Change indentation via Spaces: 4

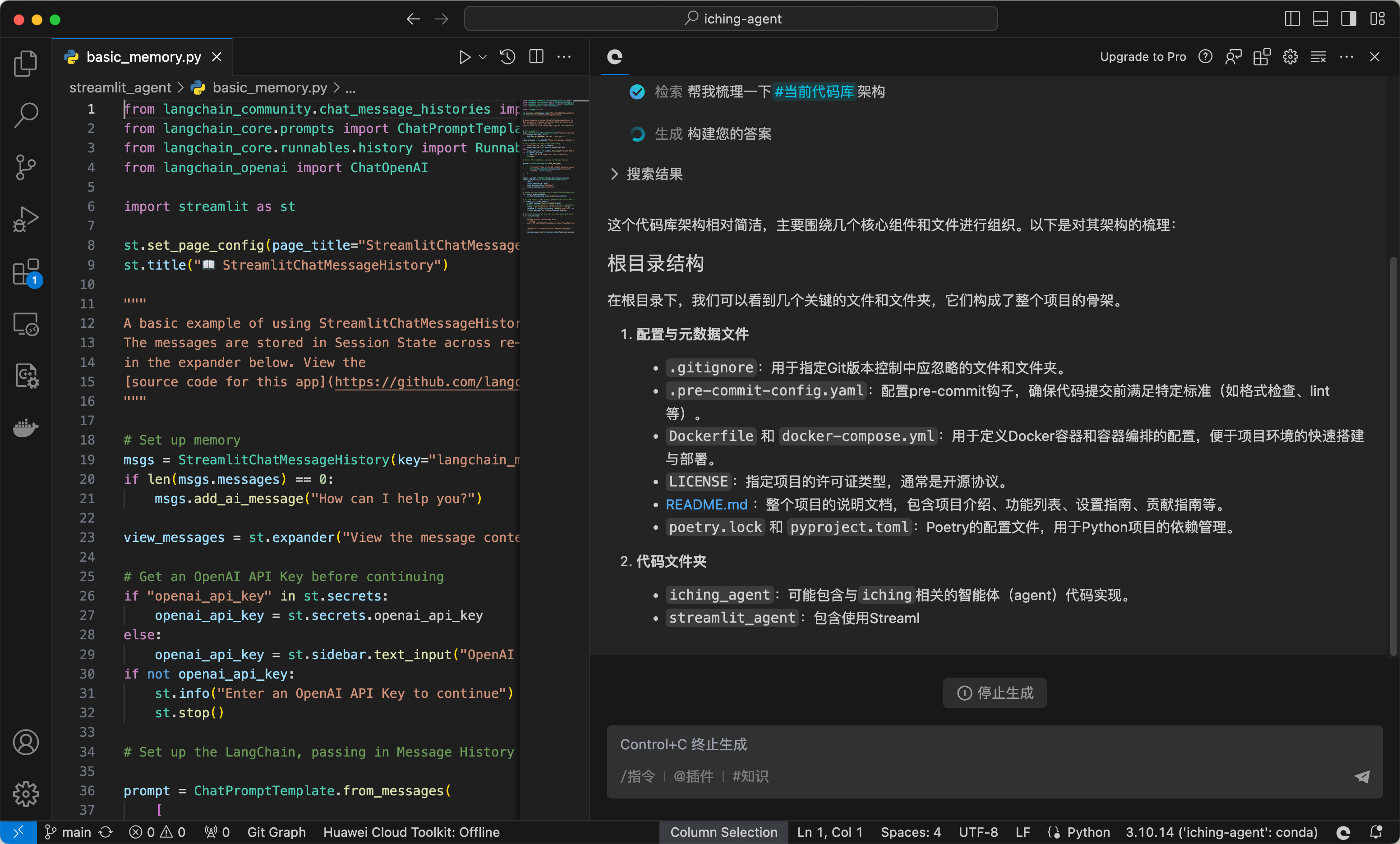(911, 832)
